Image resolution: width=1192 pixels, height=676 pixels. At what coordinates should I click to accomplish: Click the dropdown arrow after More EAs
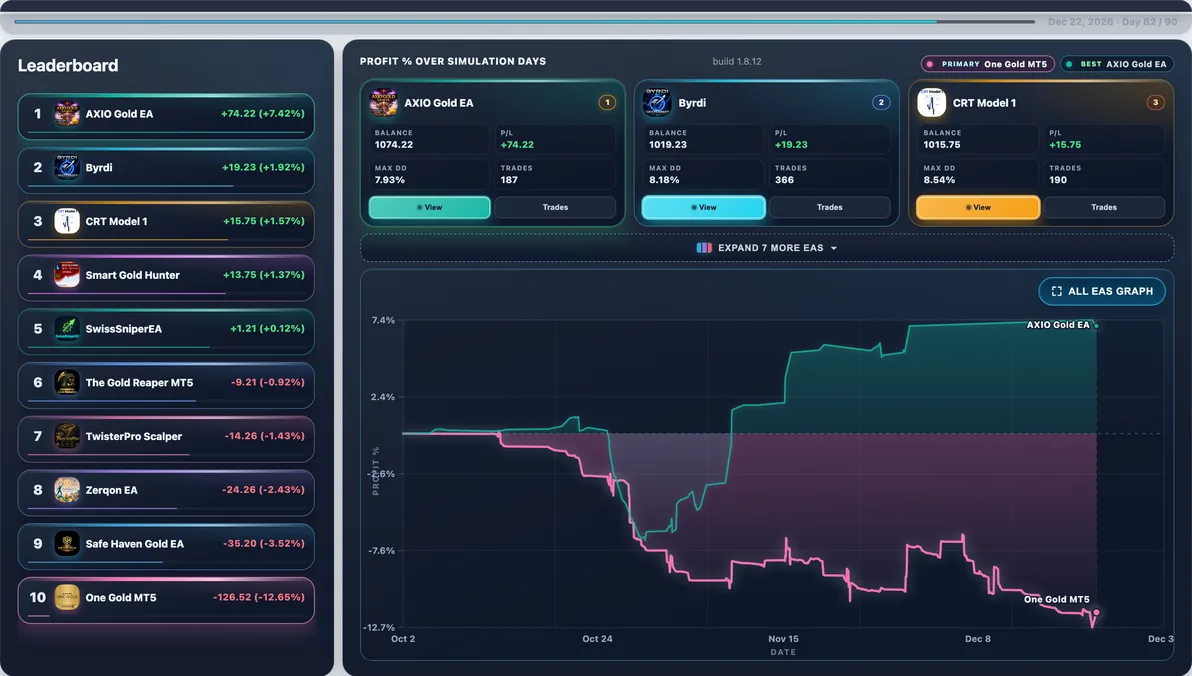tap(834, 249)
